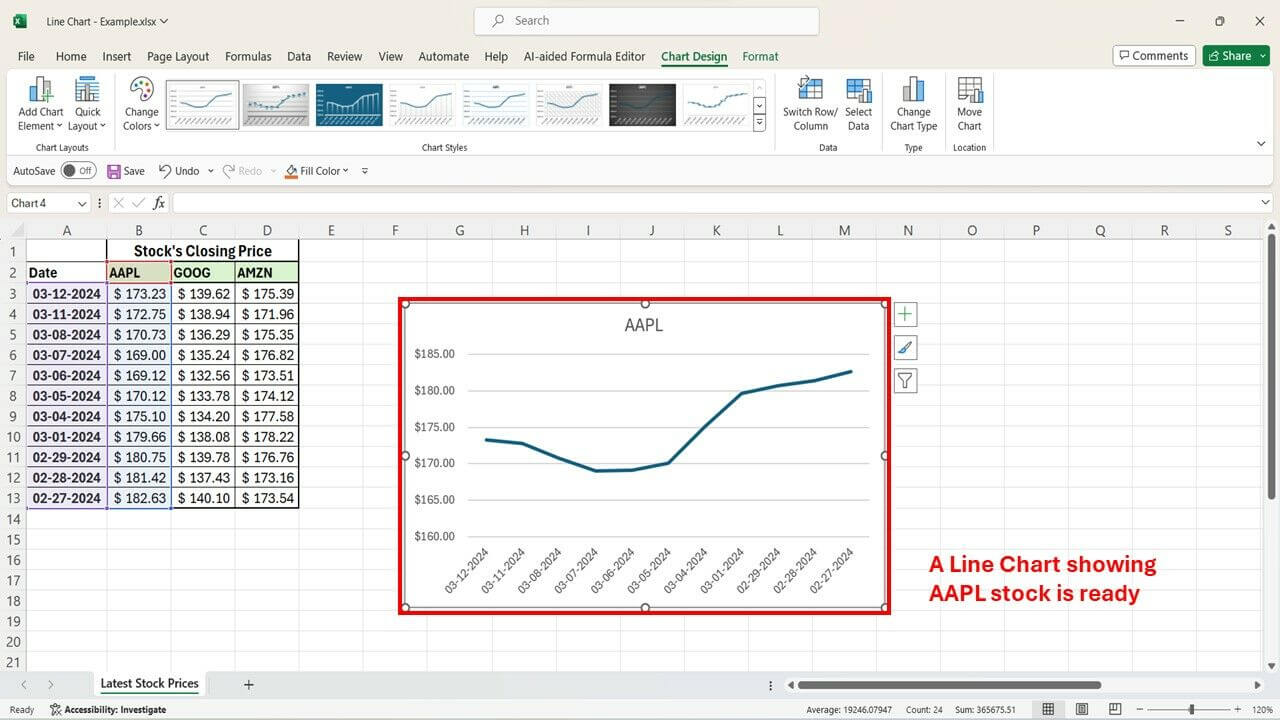Select row header 15
Image resolution: width=1280 pixels, height=720 pixels.
(13, 540)
